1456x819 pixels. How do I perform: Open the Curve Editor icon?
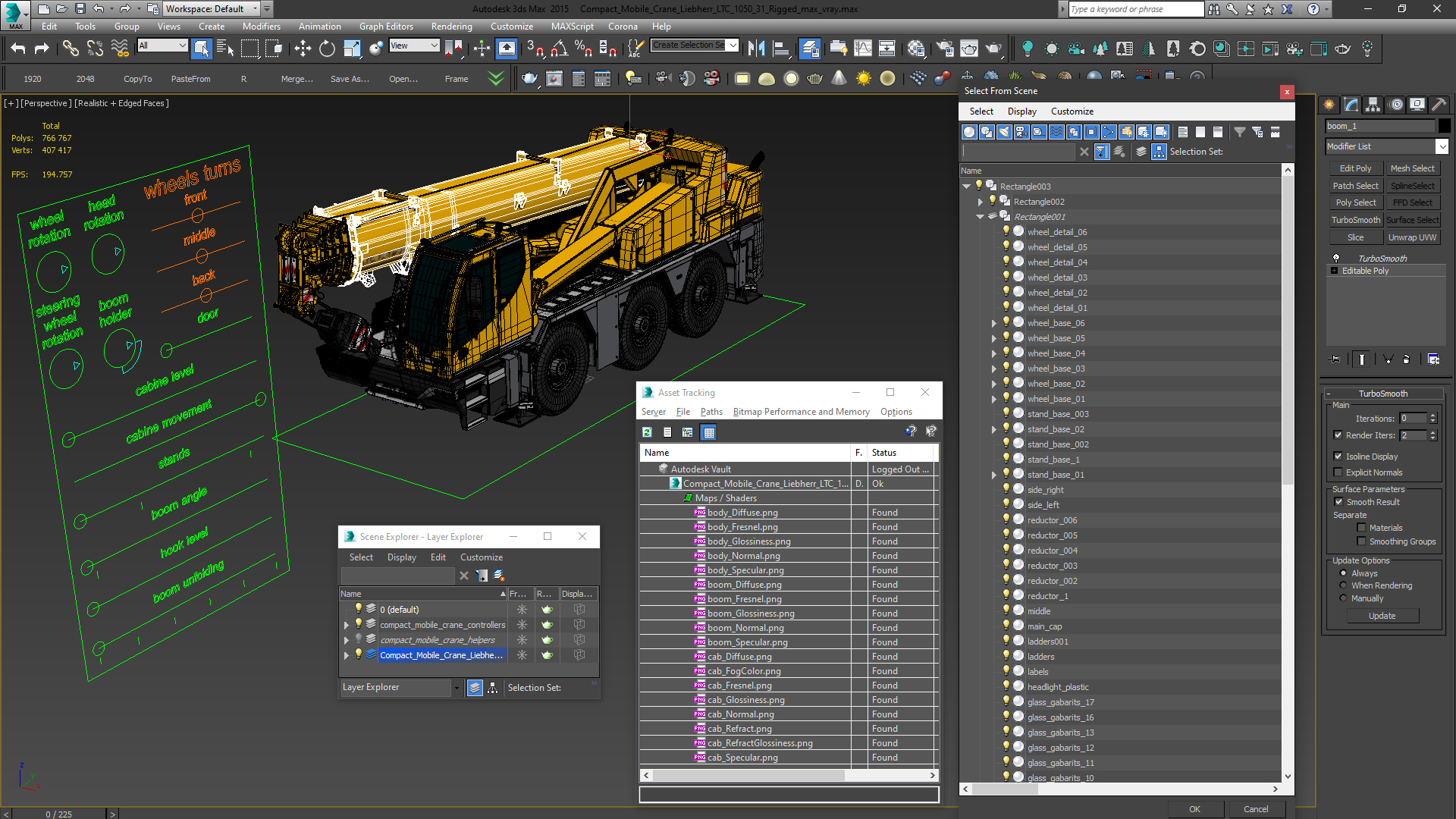863,49
